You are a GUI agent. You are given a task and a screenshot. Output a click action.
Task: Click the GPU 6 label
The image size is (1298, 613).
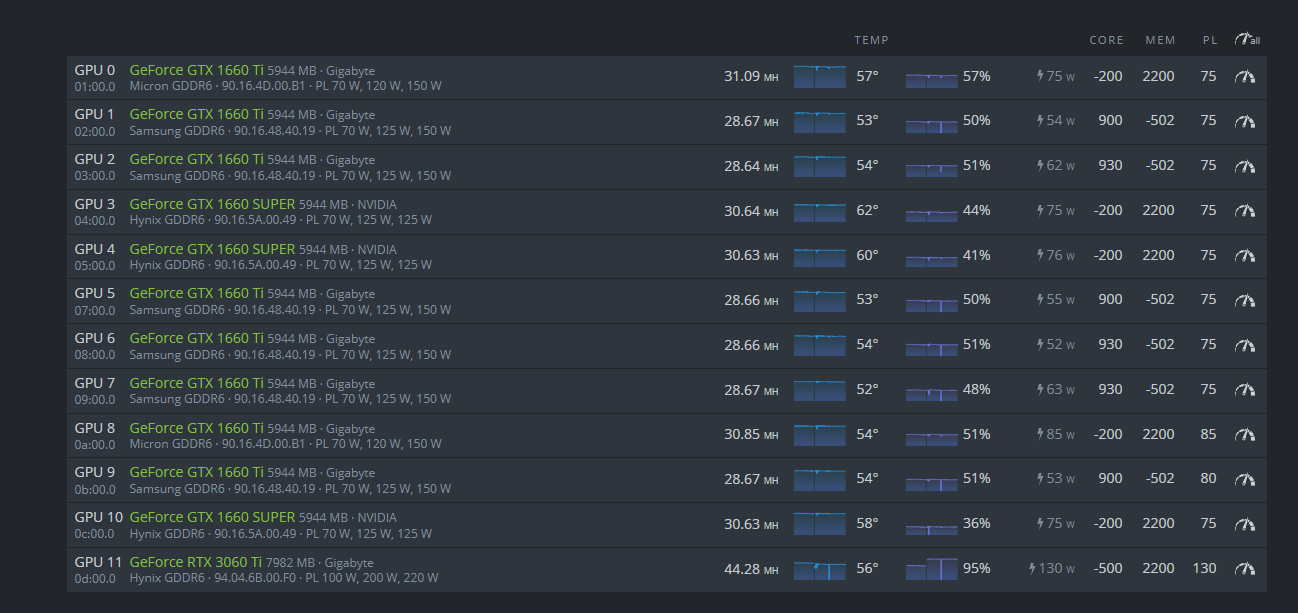pos(94,338)
